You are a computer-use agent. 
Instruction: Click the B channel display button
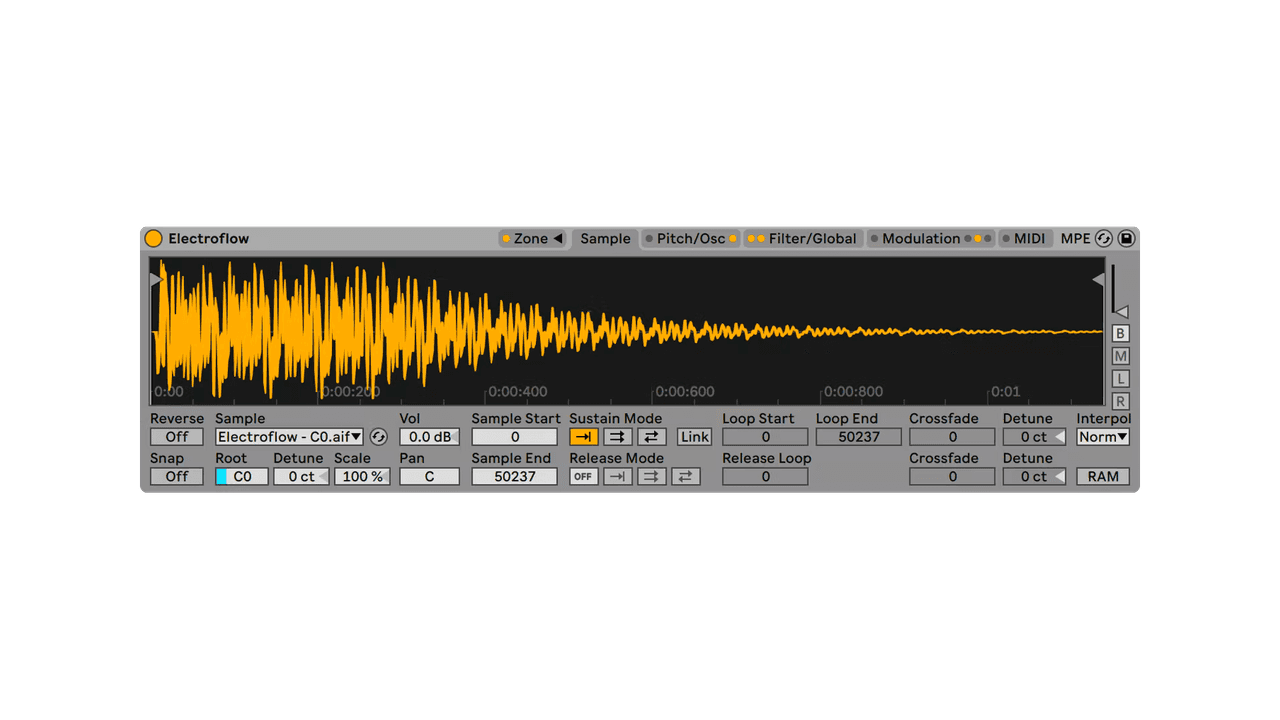[1120, 333]
